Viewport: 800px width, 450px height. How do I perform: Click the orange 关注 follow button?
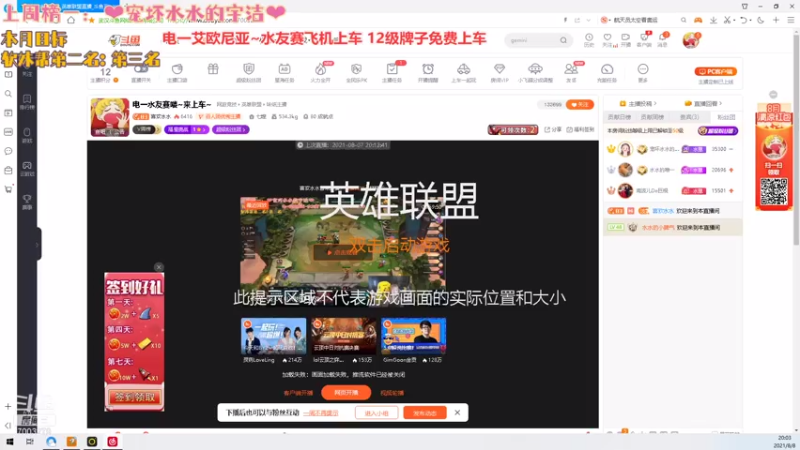(580, 104)
